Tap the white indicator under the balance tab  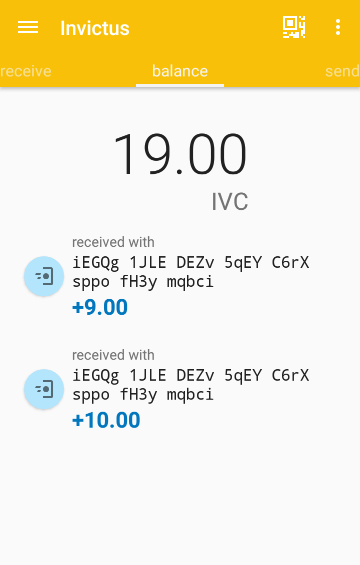click(x=180, y=85)
